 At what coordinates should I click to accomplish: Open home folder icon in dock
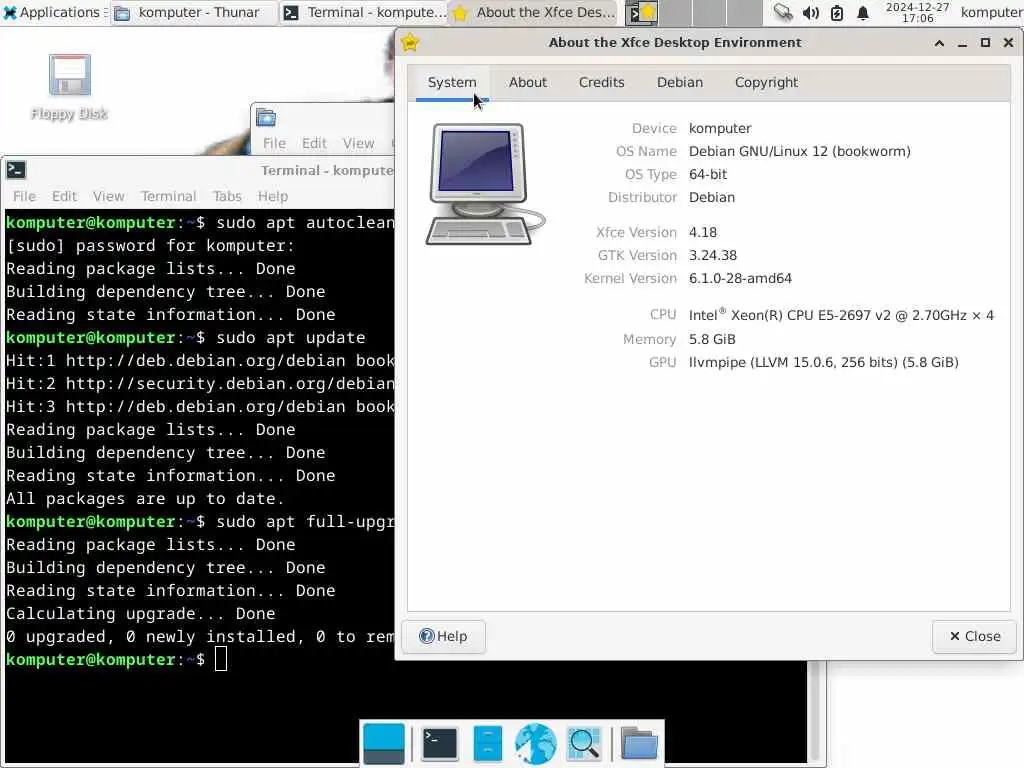click(x=639, y=743)
